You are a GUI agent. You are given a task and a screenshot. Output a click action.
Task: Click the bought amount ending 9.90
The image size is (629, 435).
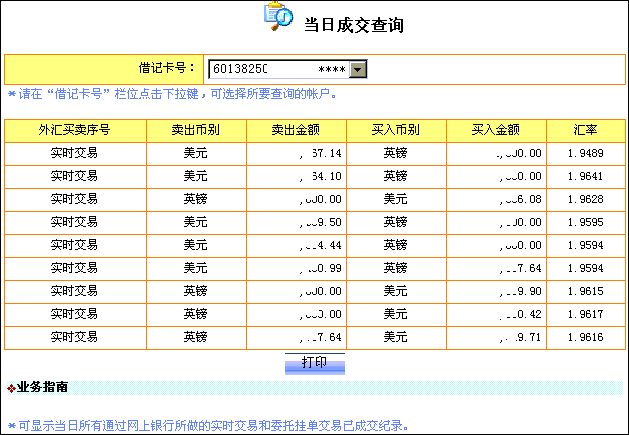click(520, 292)
